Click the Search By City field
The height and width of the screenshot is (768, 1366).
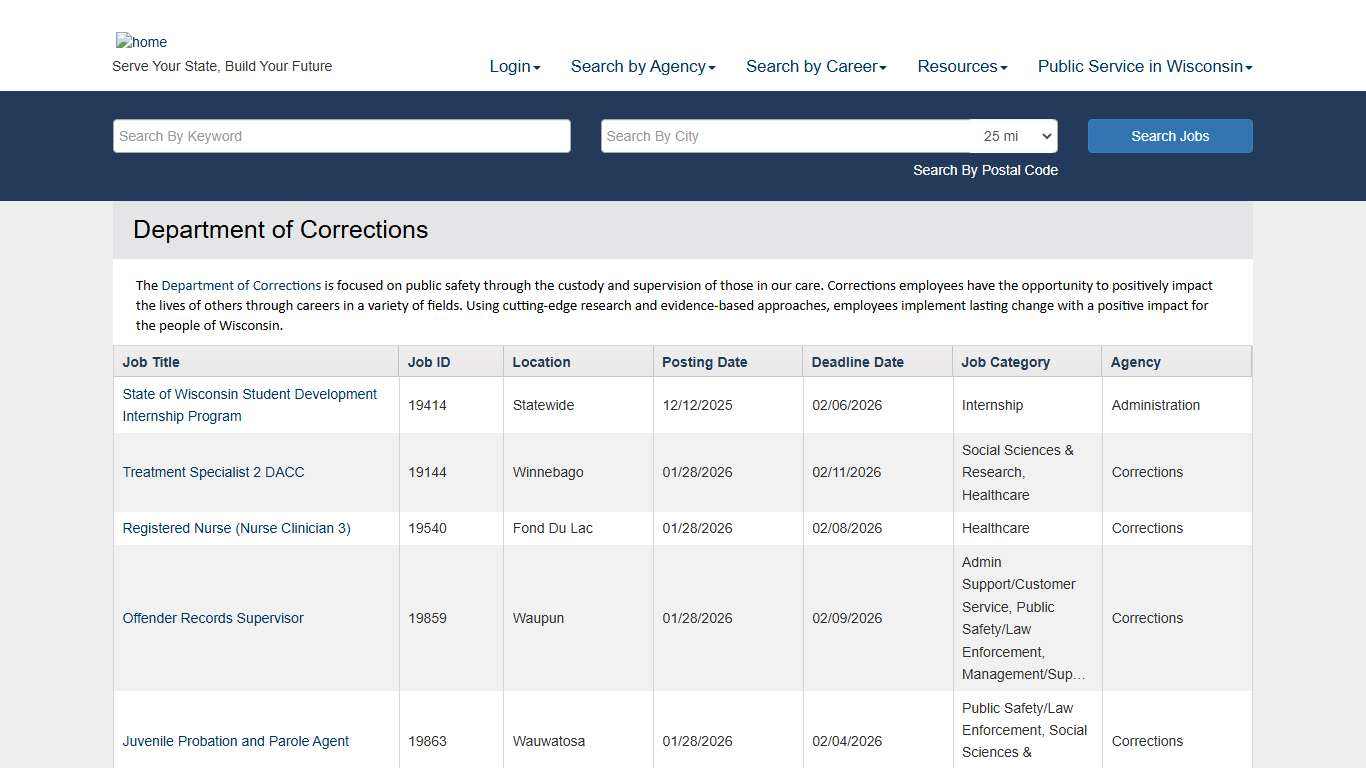pos(785,136)
